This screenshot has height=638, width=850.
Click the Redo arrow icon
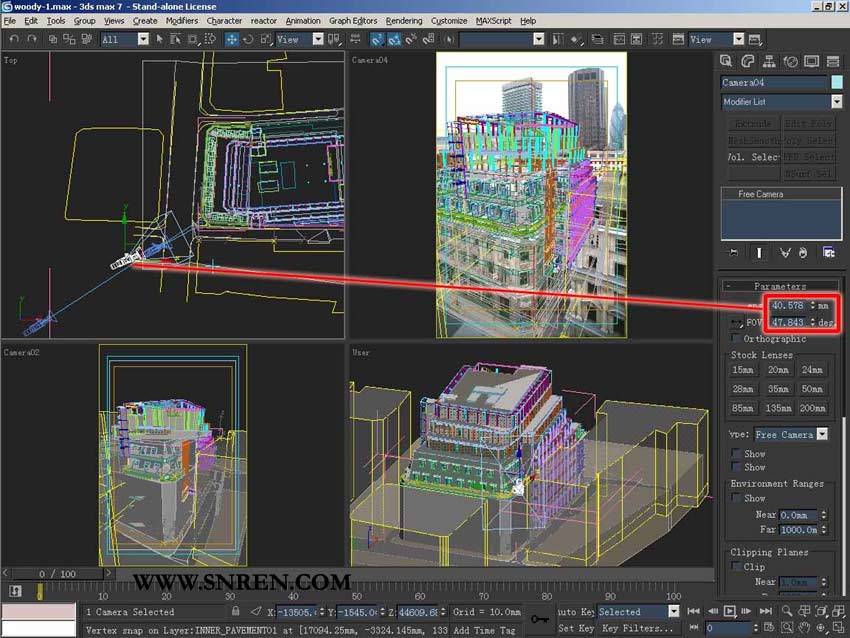(x=32, y=39)
